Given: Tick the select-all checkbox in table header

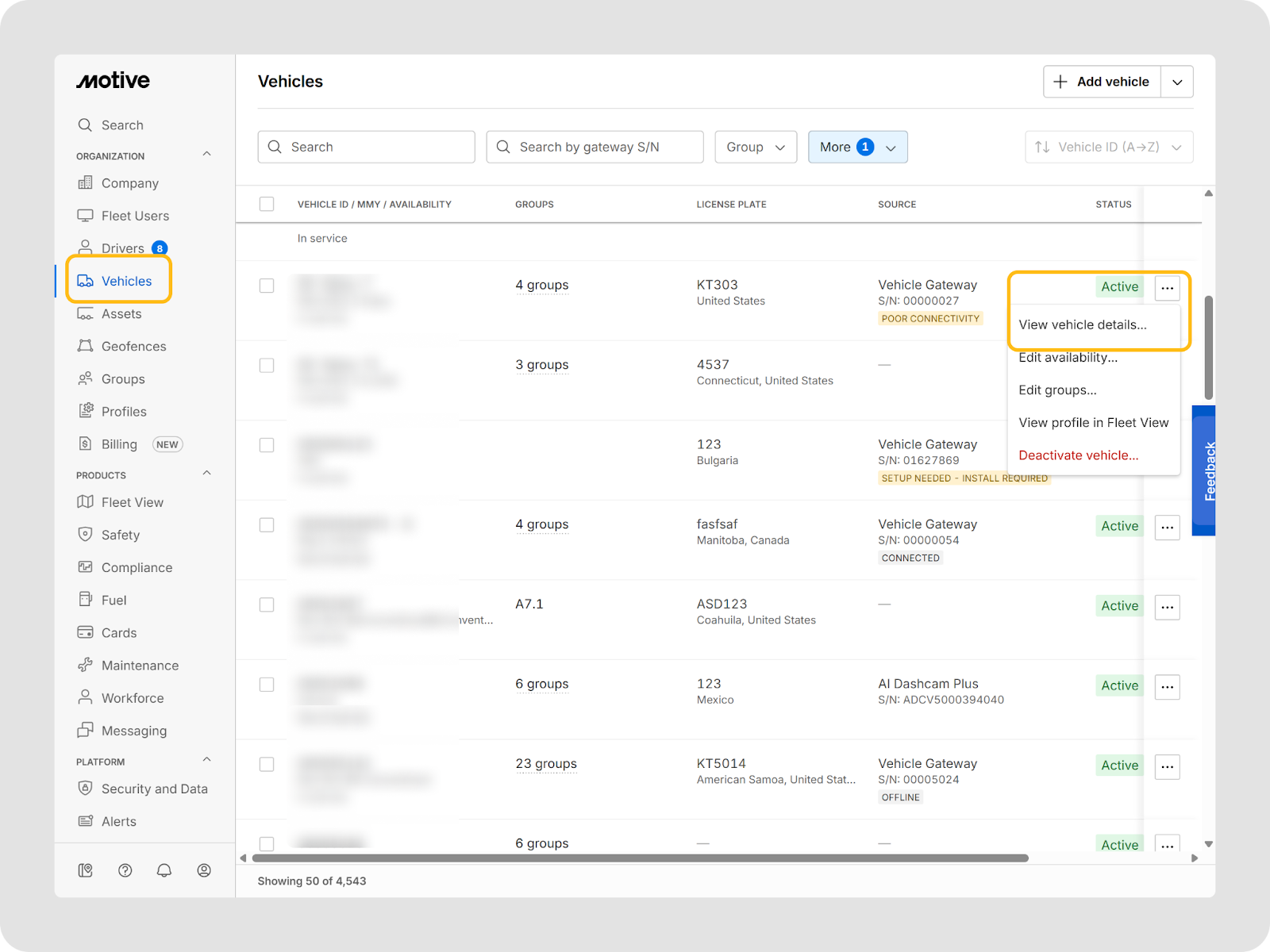Looking at the screenshot, I should [267, 204].
